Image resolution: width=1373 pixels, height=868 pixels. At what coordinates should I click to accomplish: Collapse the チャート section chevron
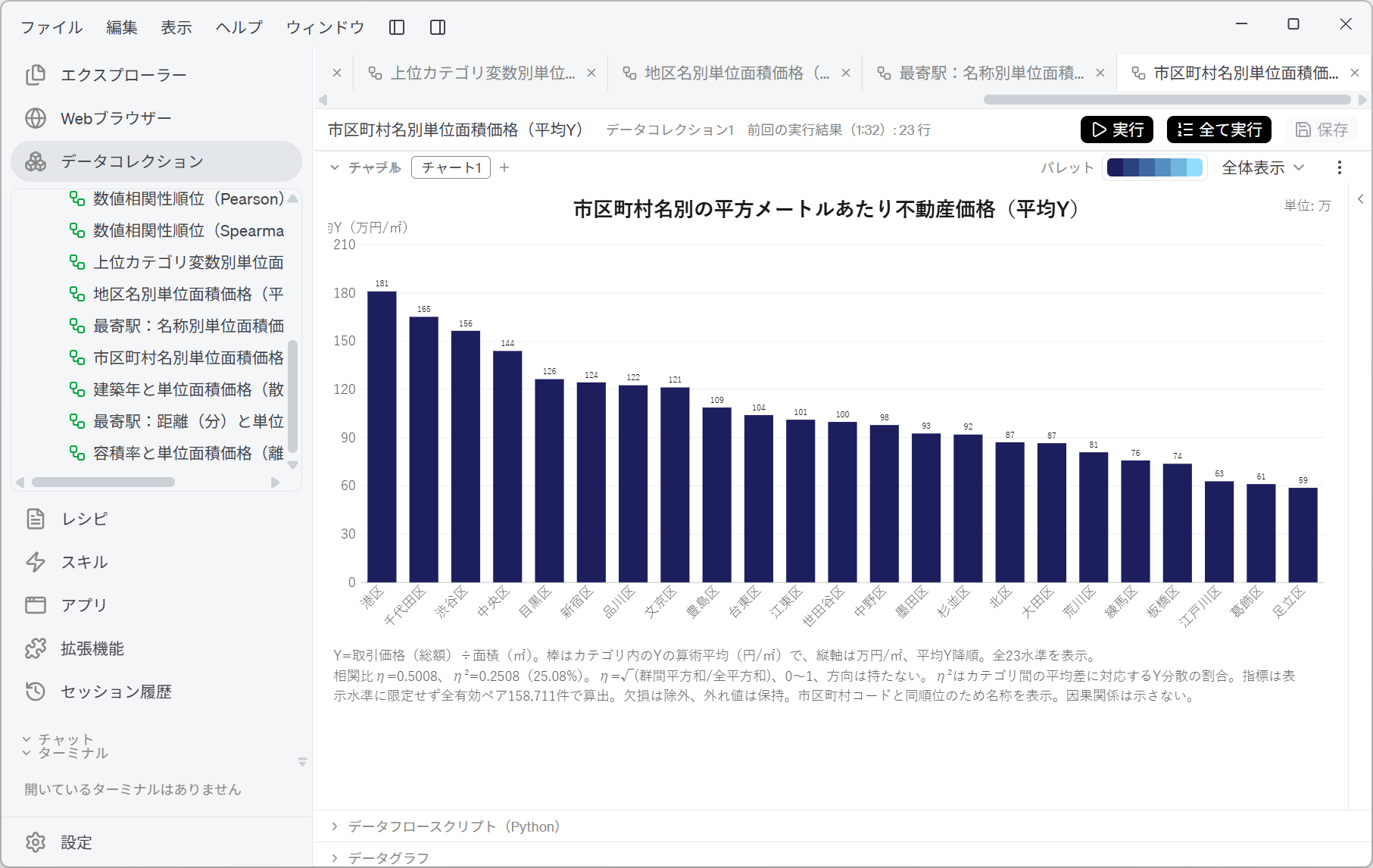point(335,167)
